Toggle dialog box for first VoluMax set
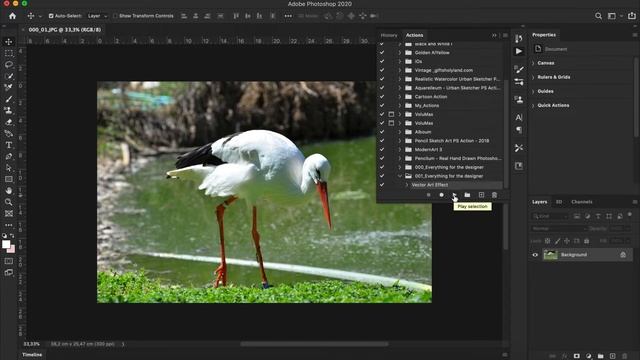640x360 pixels. (391, 114)
